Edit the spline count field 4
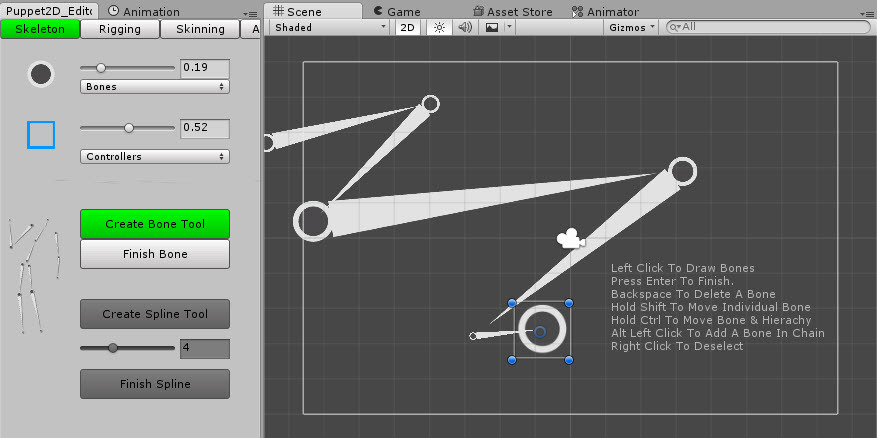This screenshot has width=877, height=438. pos(205,348)
